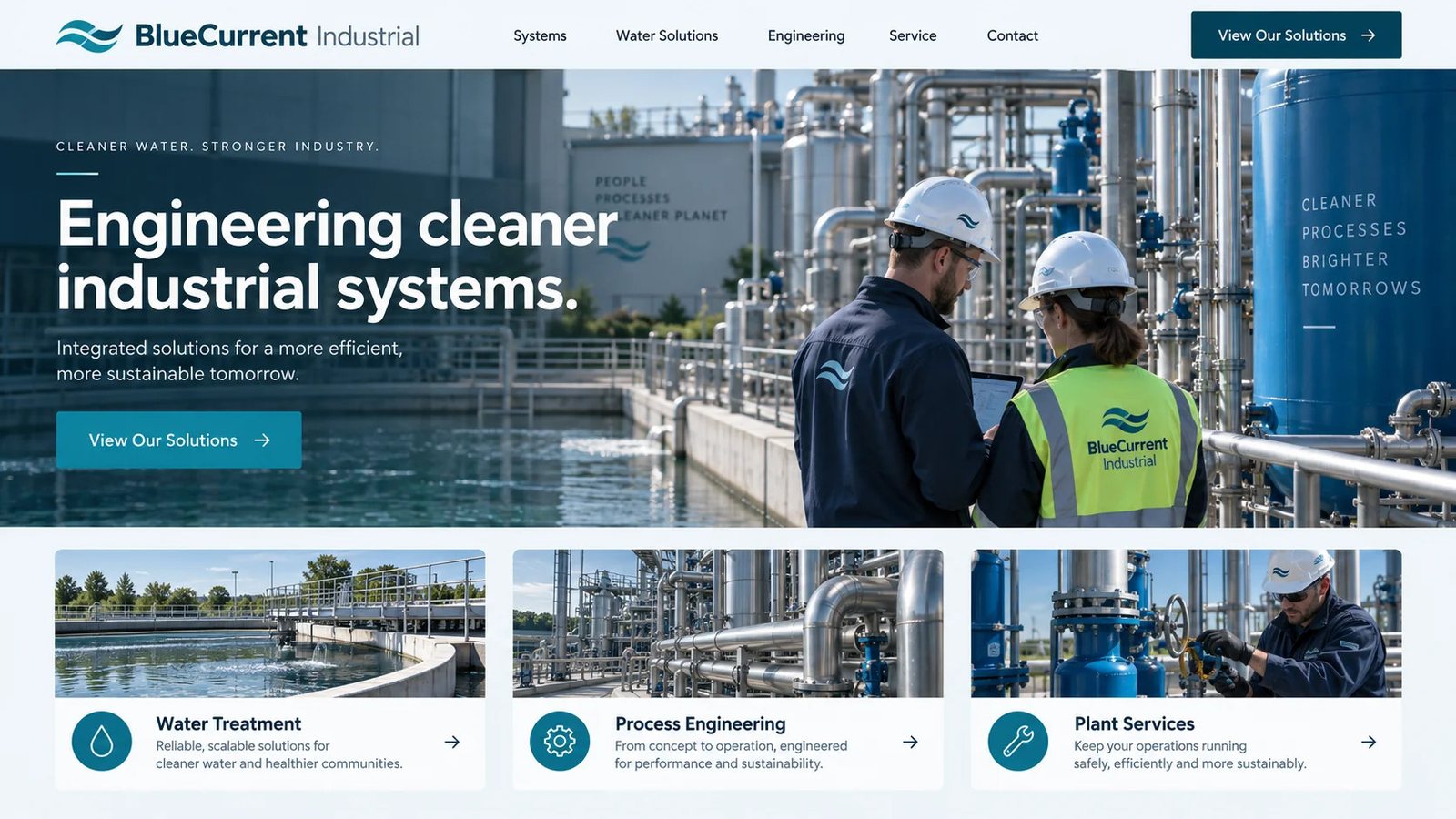Image resolution: width=1456 pixels, height=819 pixels.
Task: Click the water droplet icon on Water Treatment
Action: click(102, 742)
